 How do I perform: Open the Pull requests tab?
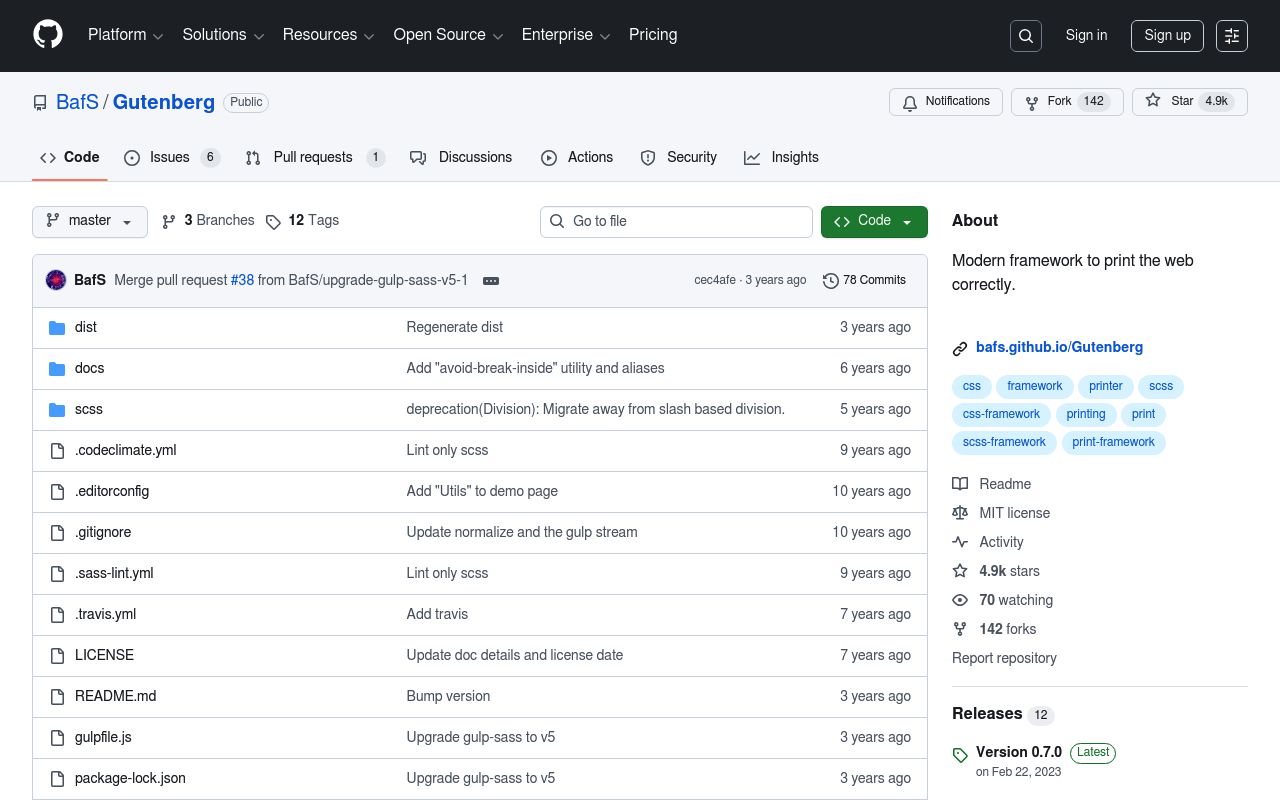[314, 158]
